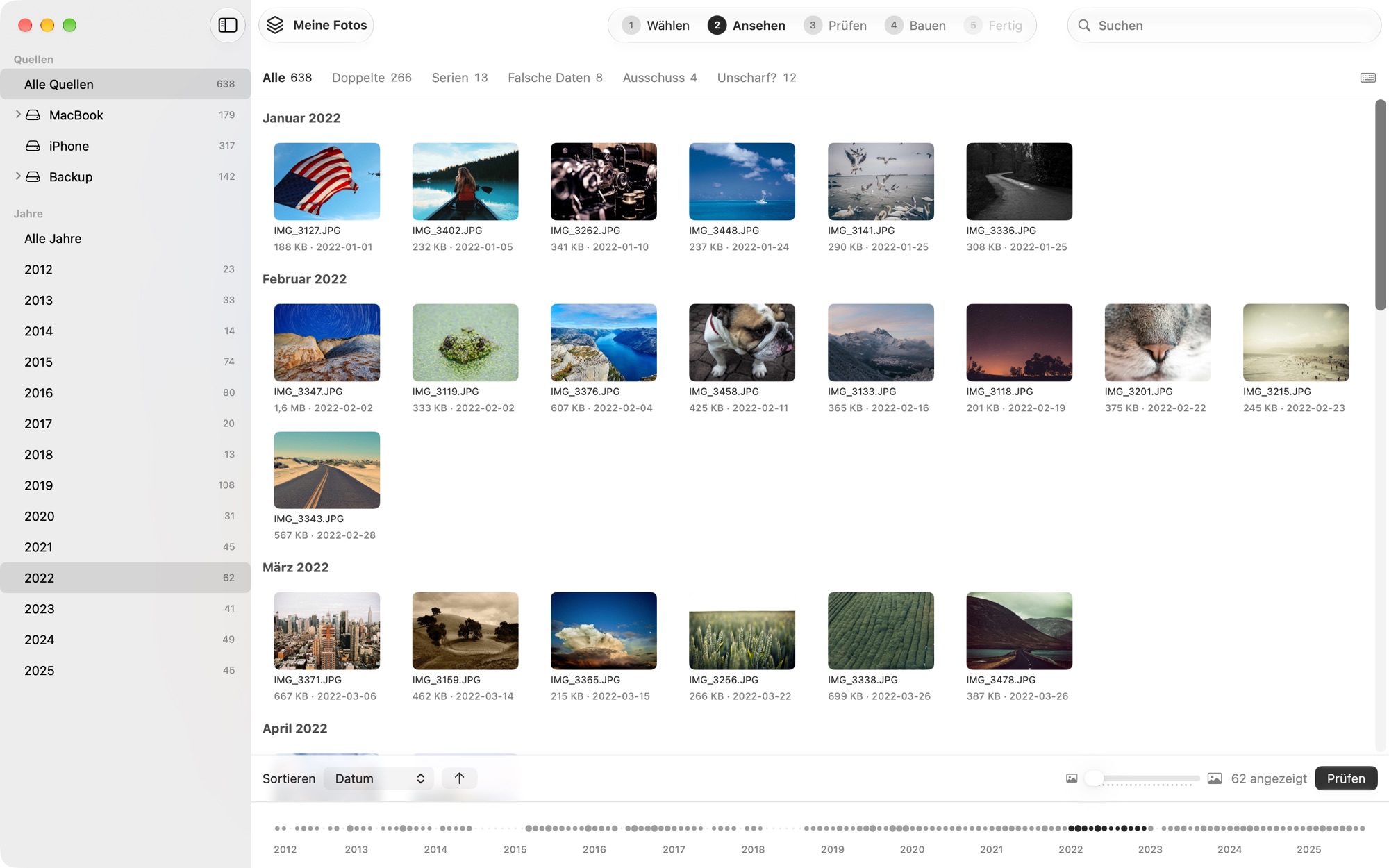The image size is (1389, 868).
Task: Switch to the Doppelte 266 tab
Action: coord(372,78)
